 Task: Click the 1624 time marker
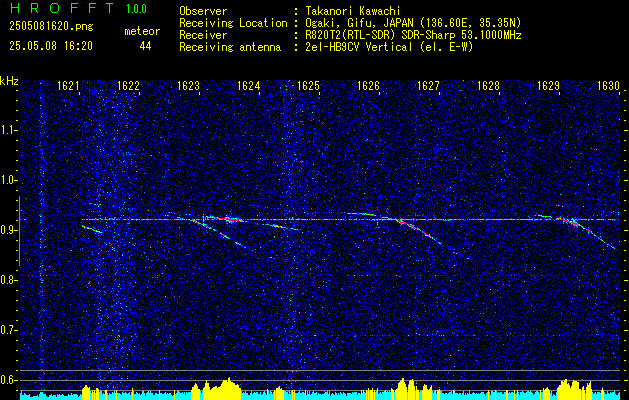248,85
